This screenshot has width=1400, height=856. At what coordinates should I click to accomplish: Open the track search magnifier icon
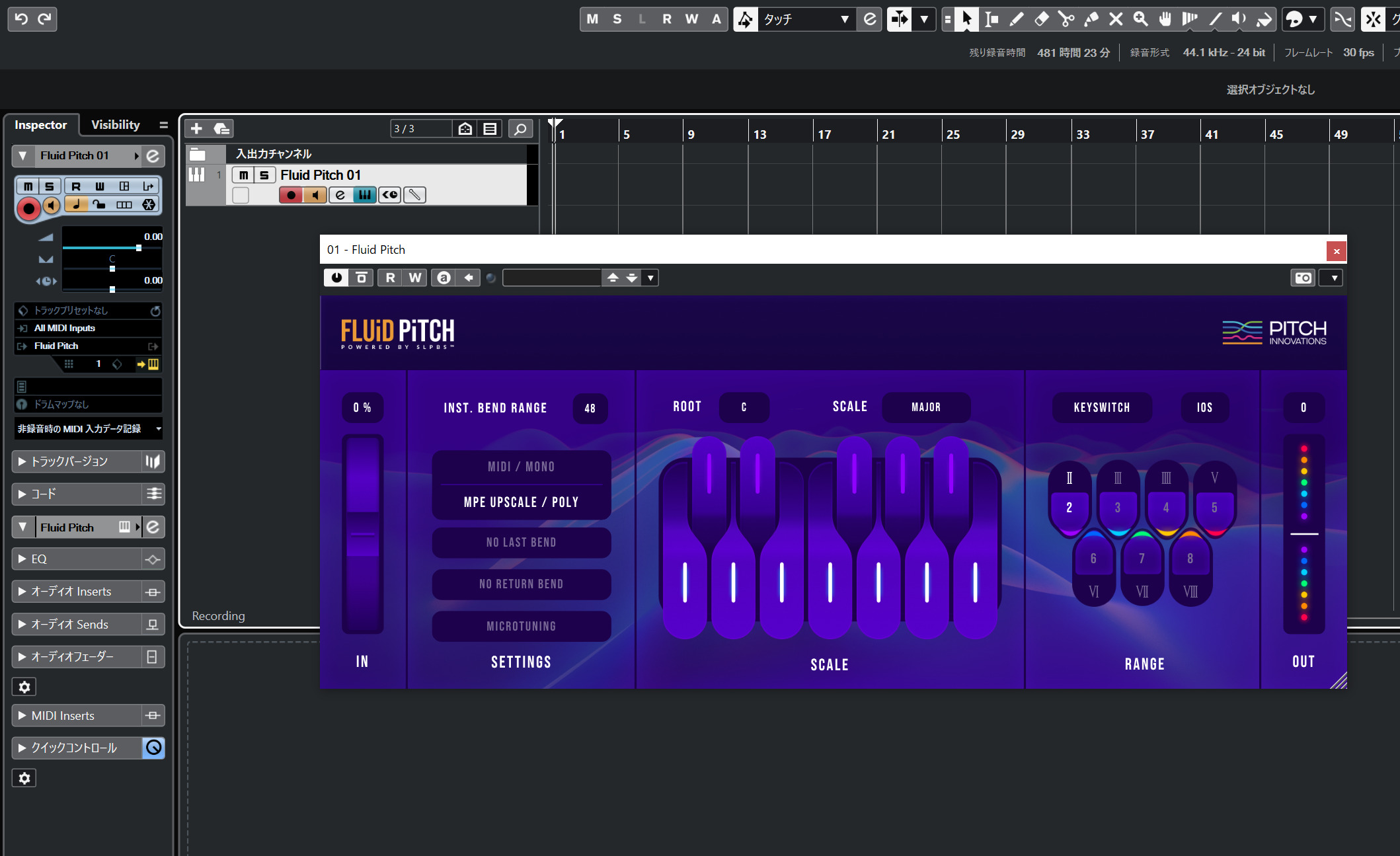point(520,129)
